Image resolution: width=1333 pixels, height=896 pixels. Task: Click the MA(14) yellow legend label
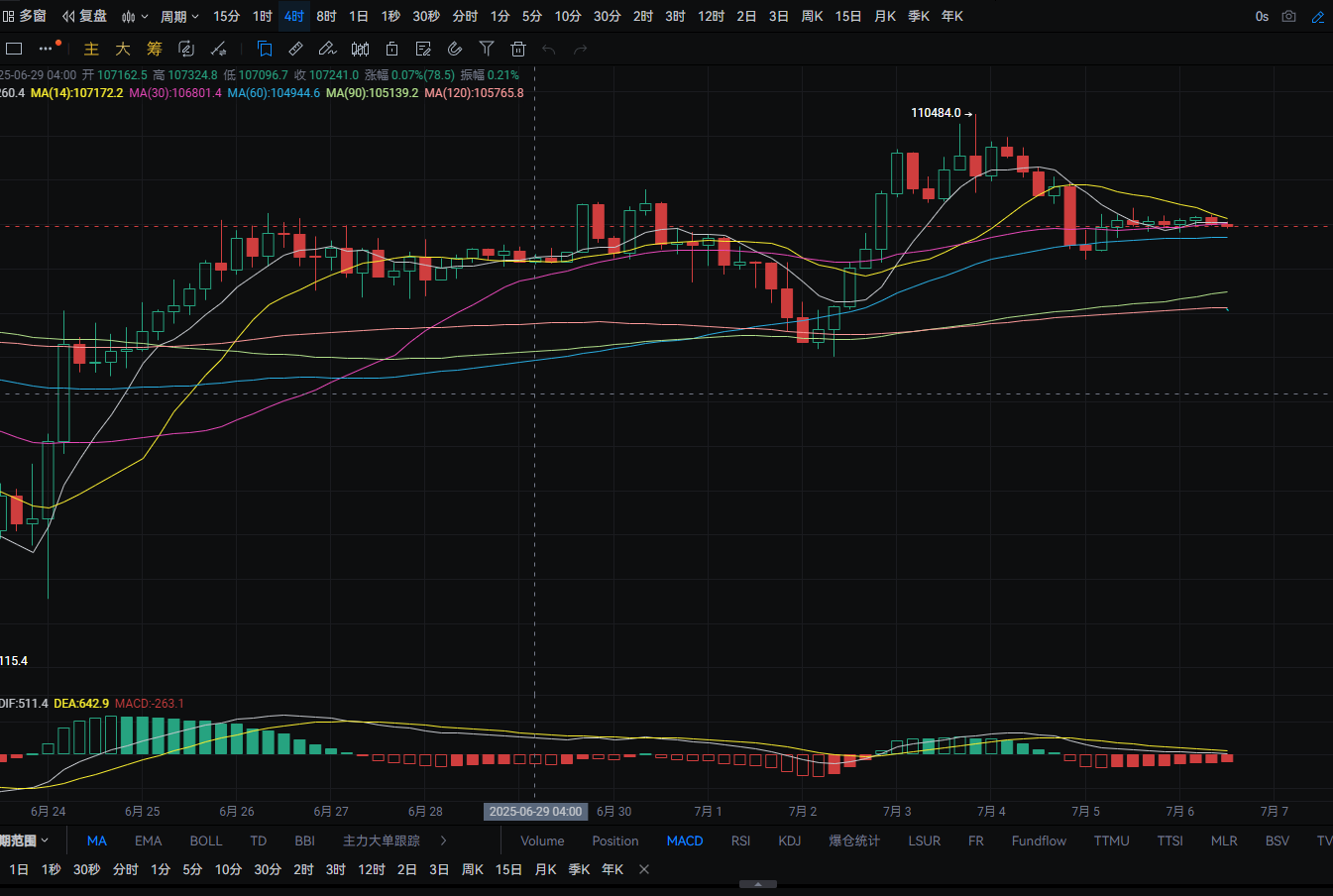click(x=77, y=92)
